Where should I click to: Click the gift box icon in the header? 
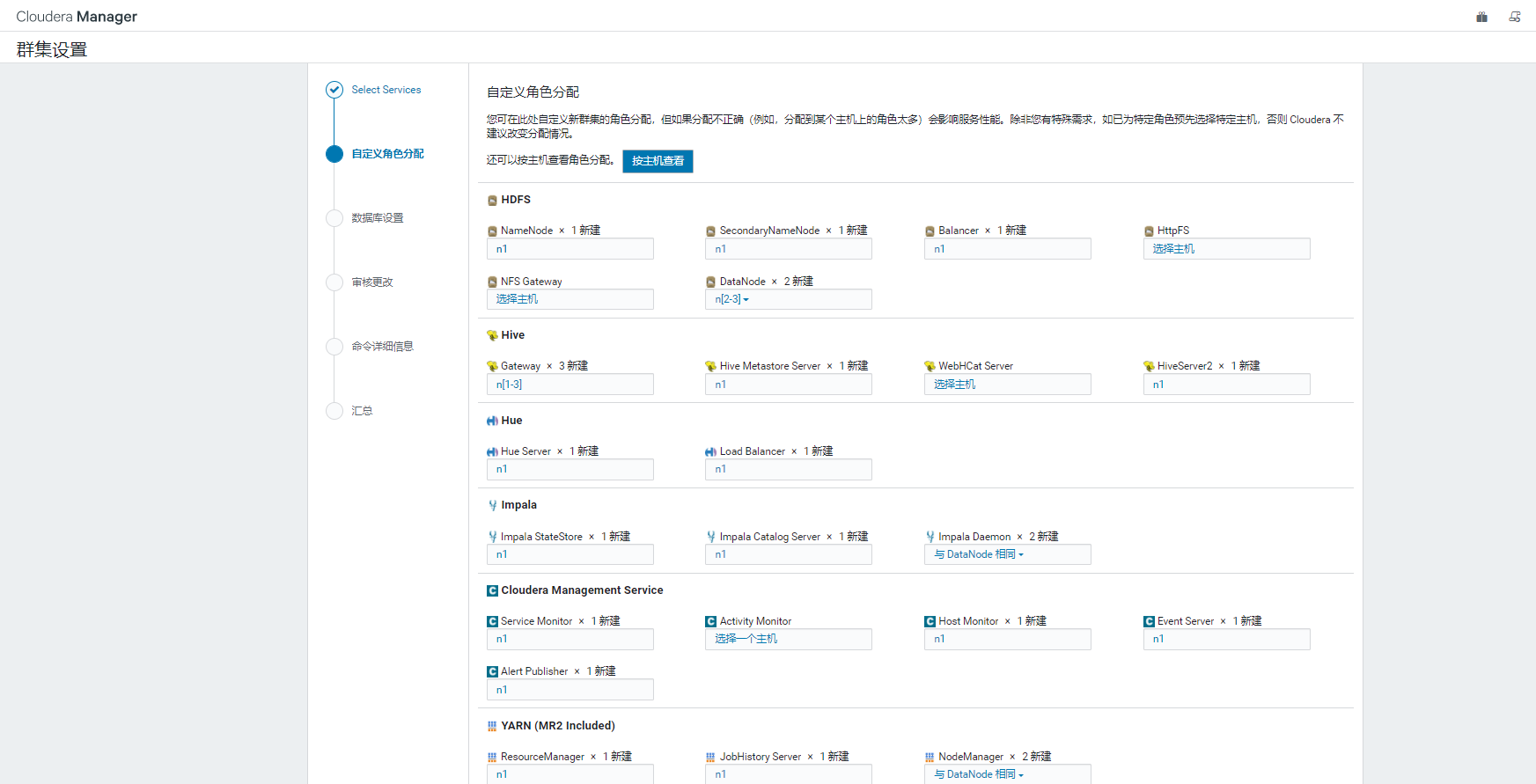click(1482, 17)
